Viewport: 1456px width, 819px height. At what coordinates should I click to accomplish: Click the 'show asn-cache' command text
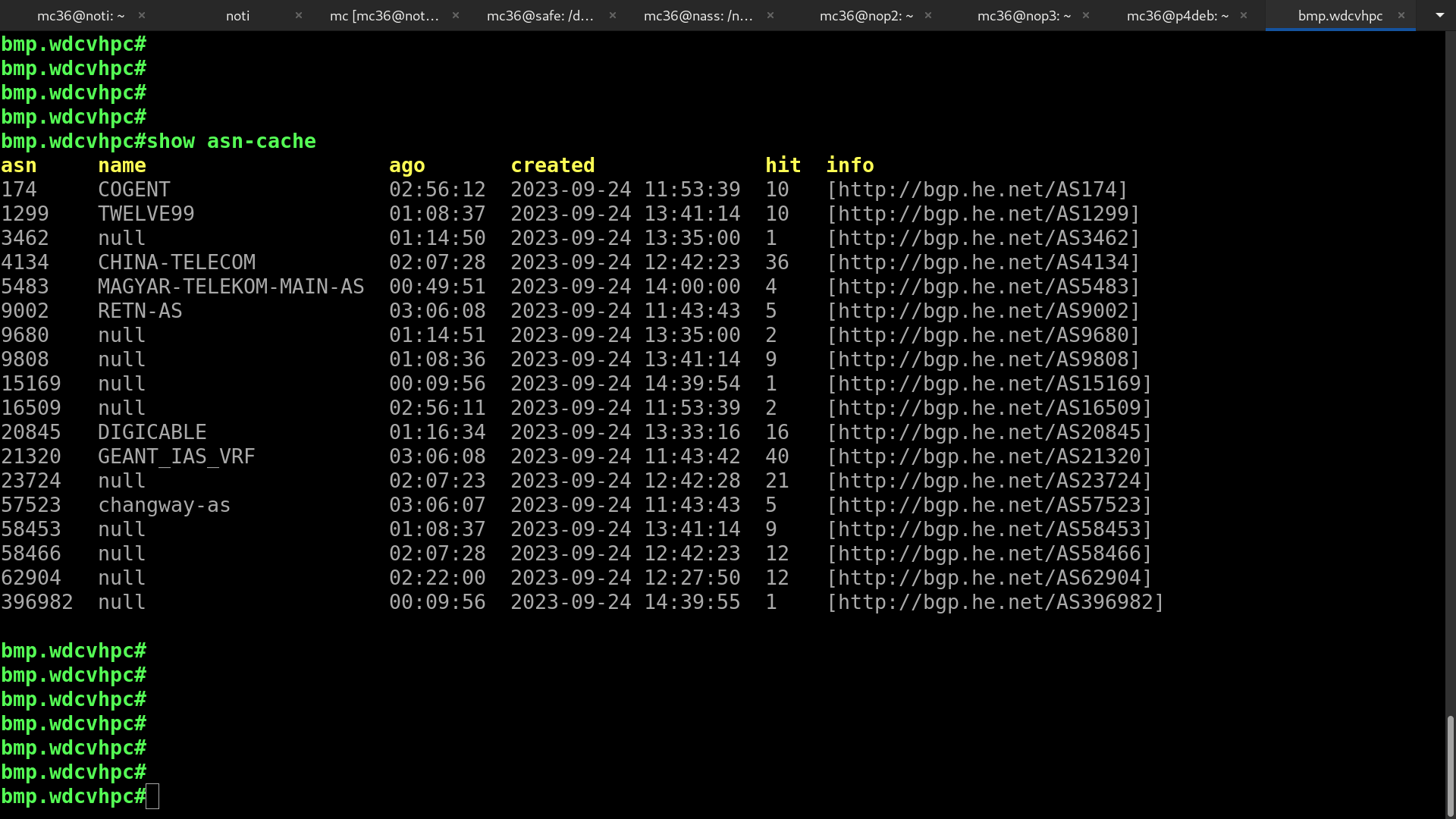tap(231, 141)
